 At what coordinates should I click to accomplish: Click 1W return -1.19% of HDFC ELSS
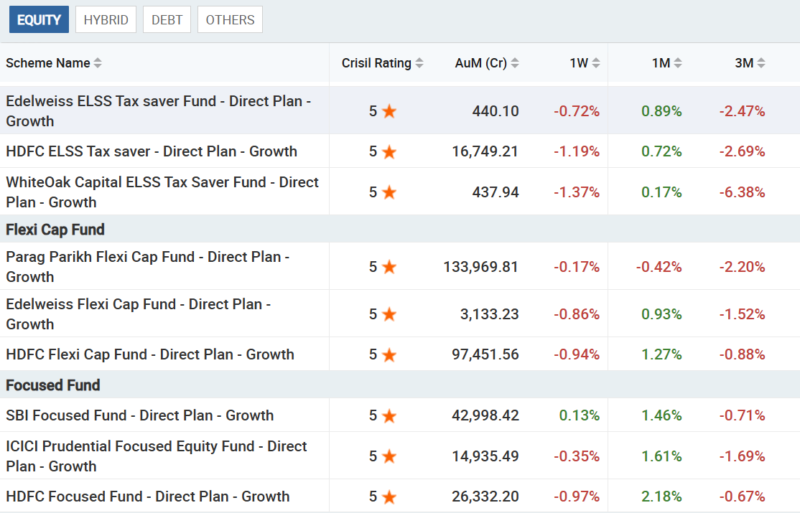(x=577, y=152)
